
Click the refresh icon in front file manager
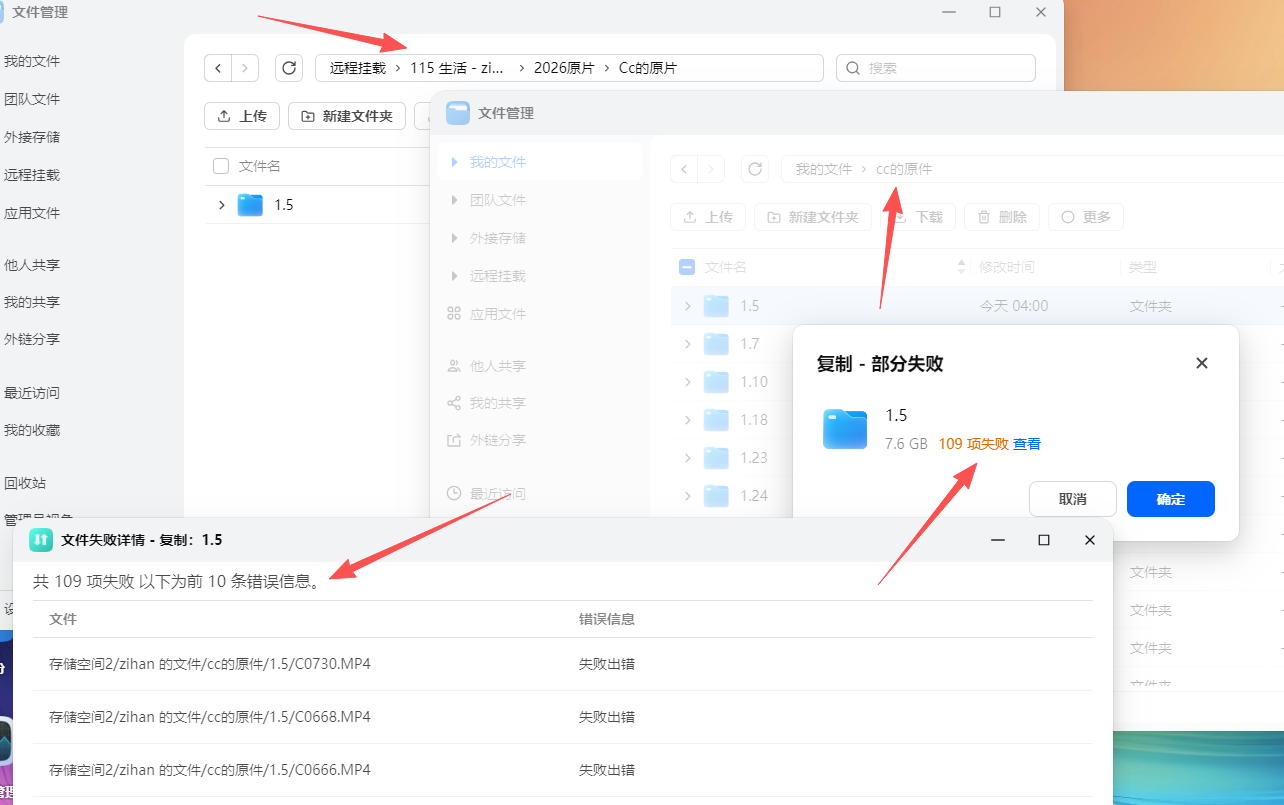click(755, 169)
